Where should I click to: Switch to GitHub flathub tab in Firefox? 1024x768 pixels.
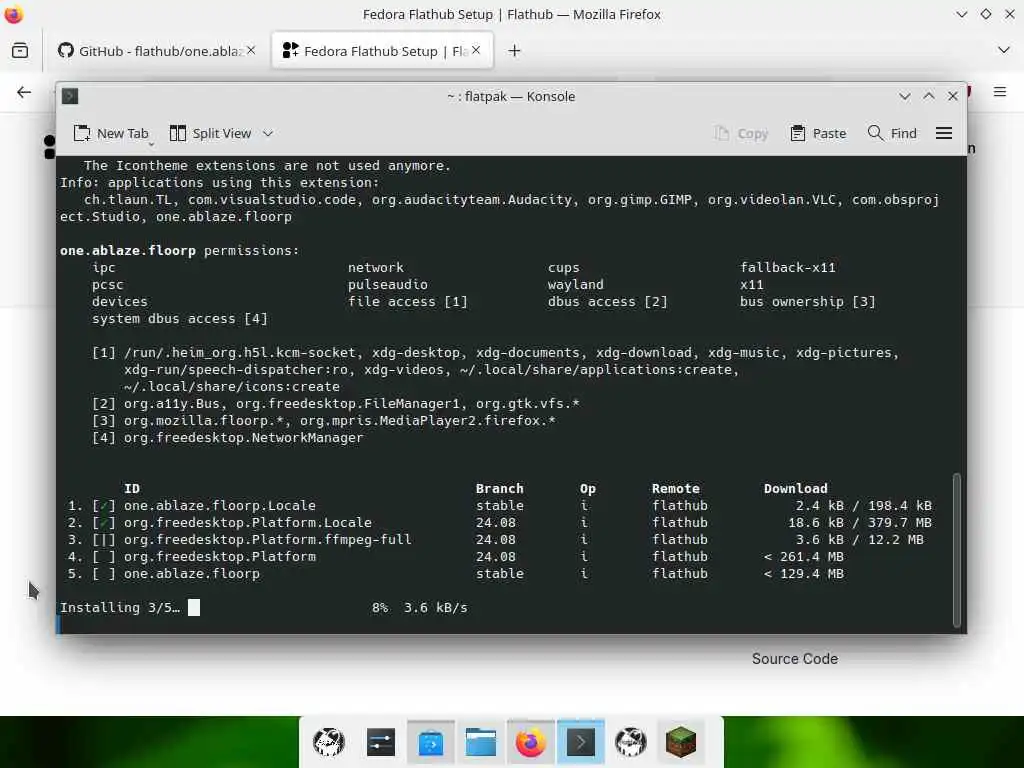(157, 51)
